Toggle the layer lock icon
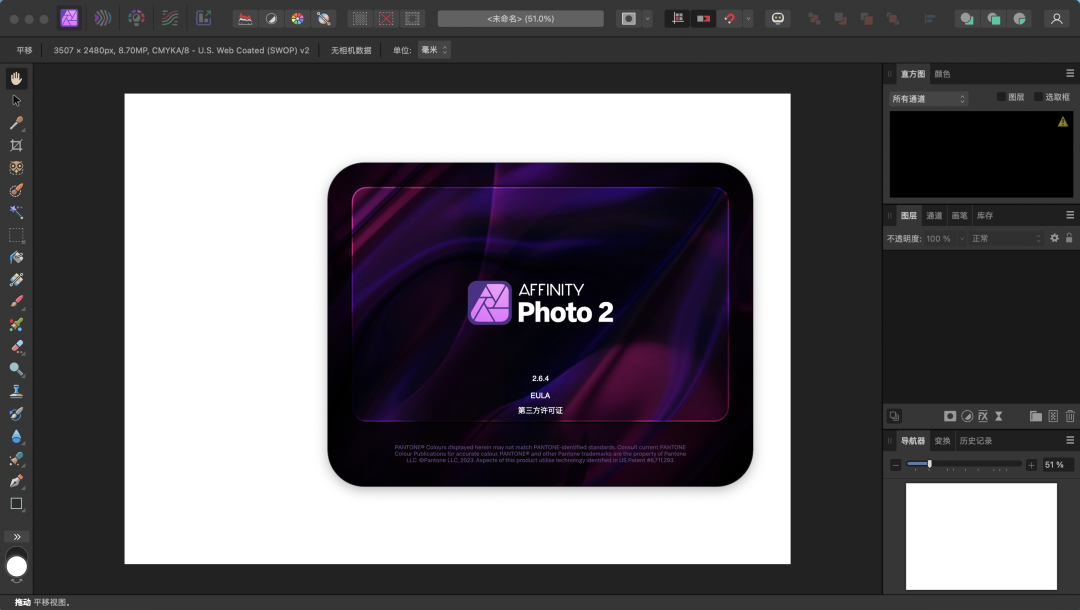 point(1069,238)
